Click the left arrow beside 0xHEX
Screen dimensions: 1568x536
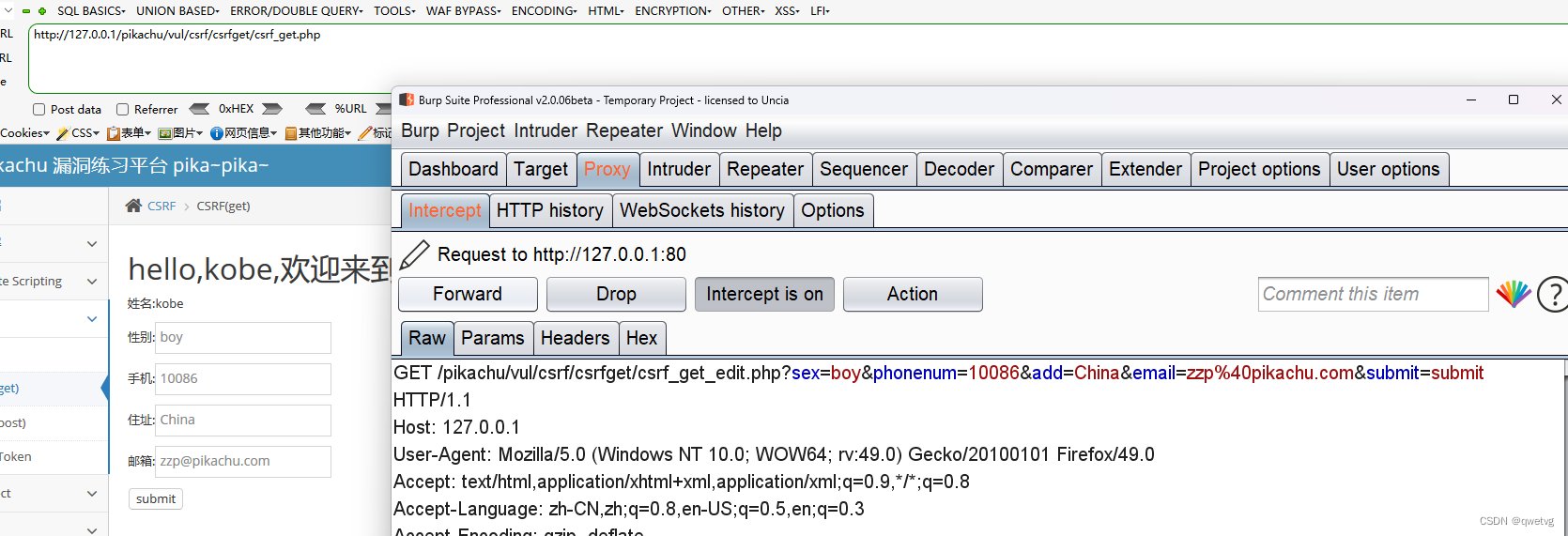point(200,109)
